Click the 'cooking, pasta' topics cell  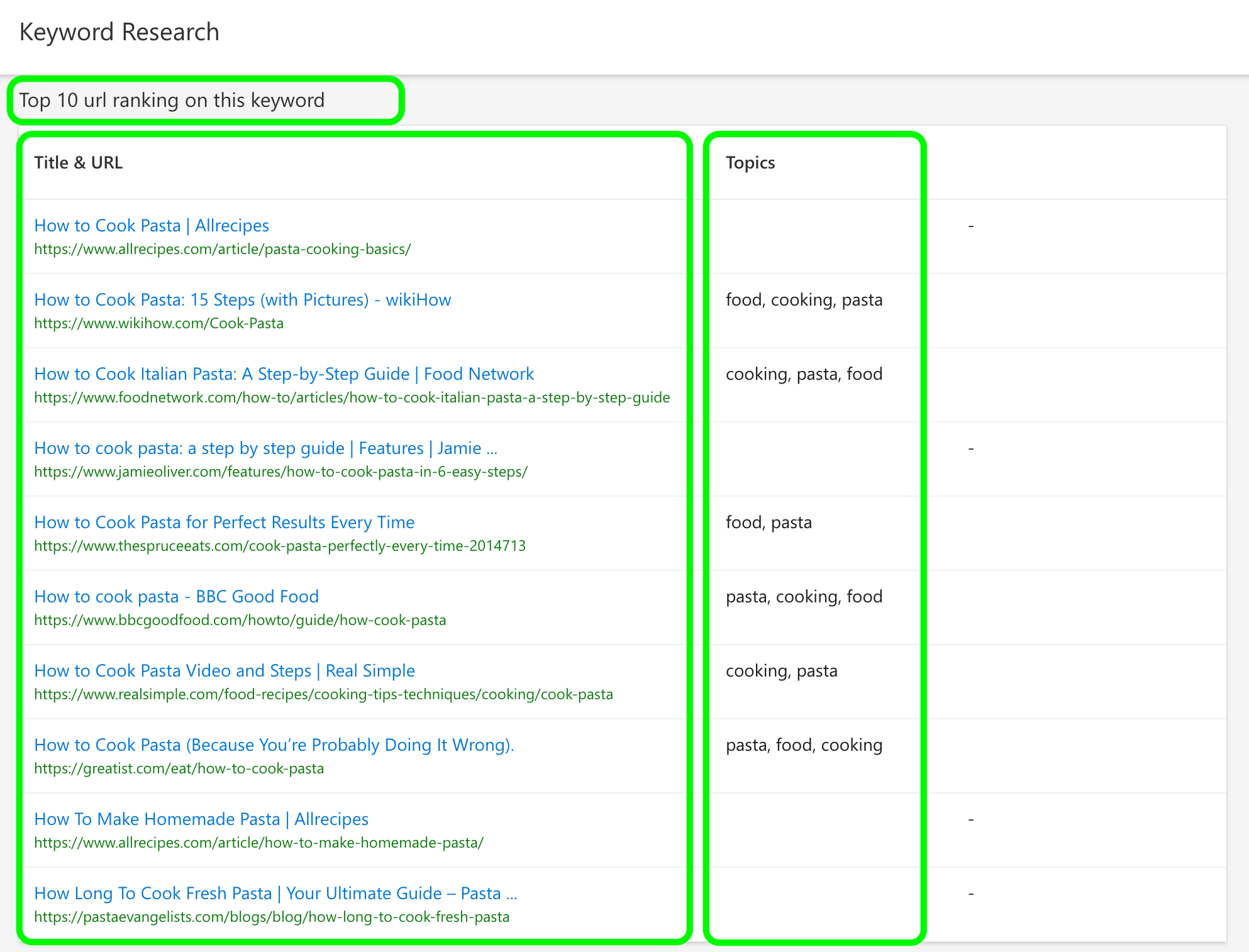pos(782,670)
